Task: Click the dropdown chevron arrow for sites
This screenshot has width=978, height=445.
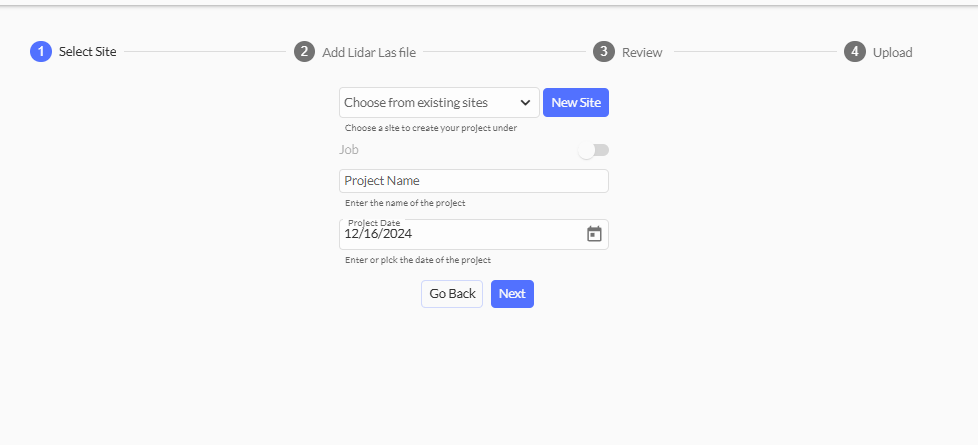Action: pyautogui.click(x=525, y=103)
